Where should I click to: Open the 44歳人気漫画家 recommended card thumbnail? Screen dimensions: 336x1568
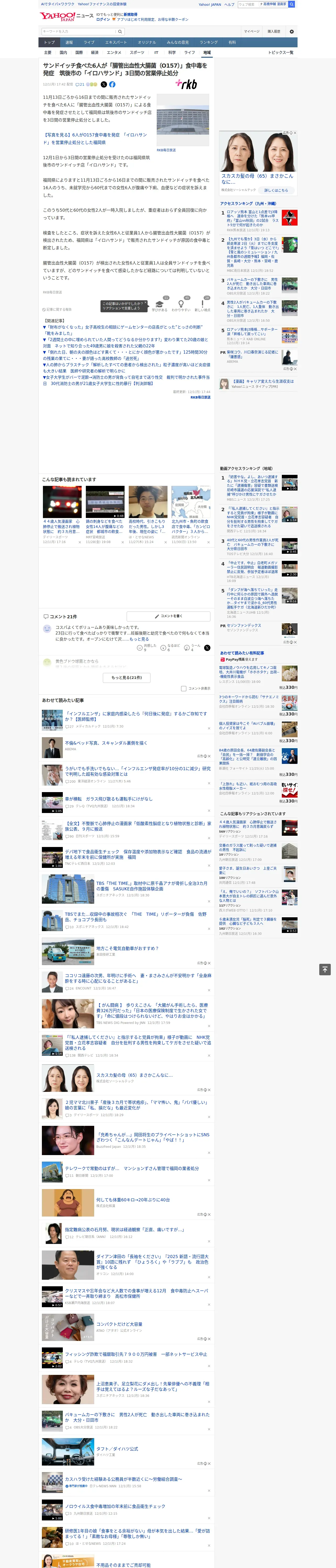(62, 502)
